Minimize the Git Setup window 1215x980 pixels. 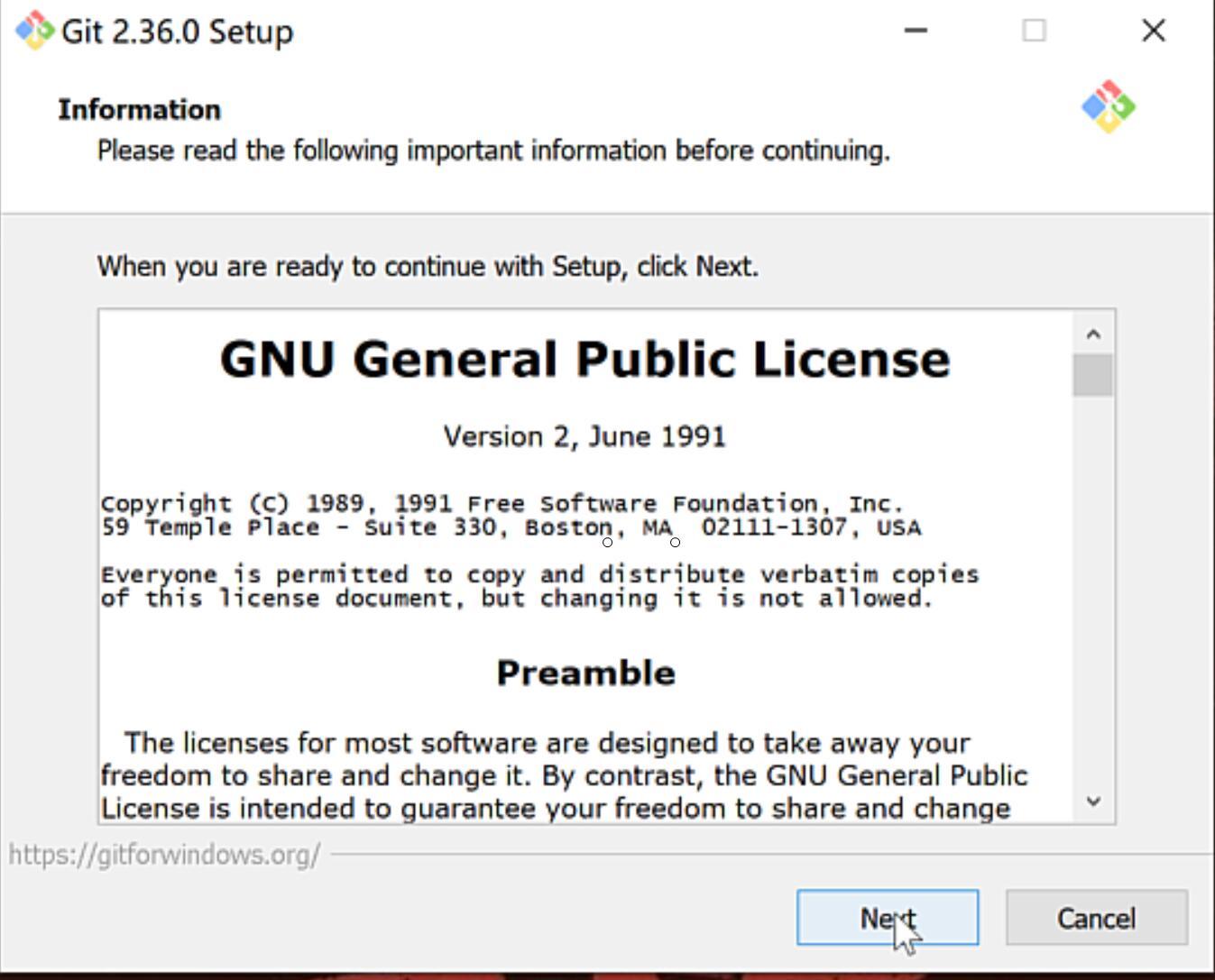[x=916, y=31]
